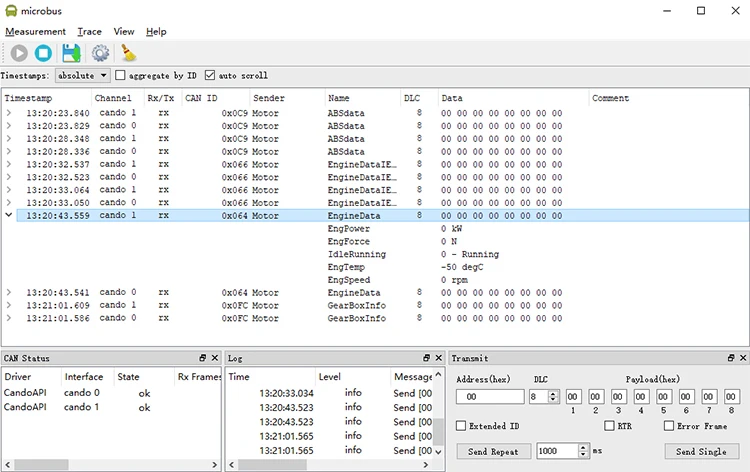Image resolution: width=750 pixels, height=472 pixels.
Task: Open settings via the gear icon
Action: pyautogui.click(x=100, y=53)
